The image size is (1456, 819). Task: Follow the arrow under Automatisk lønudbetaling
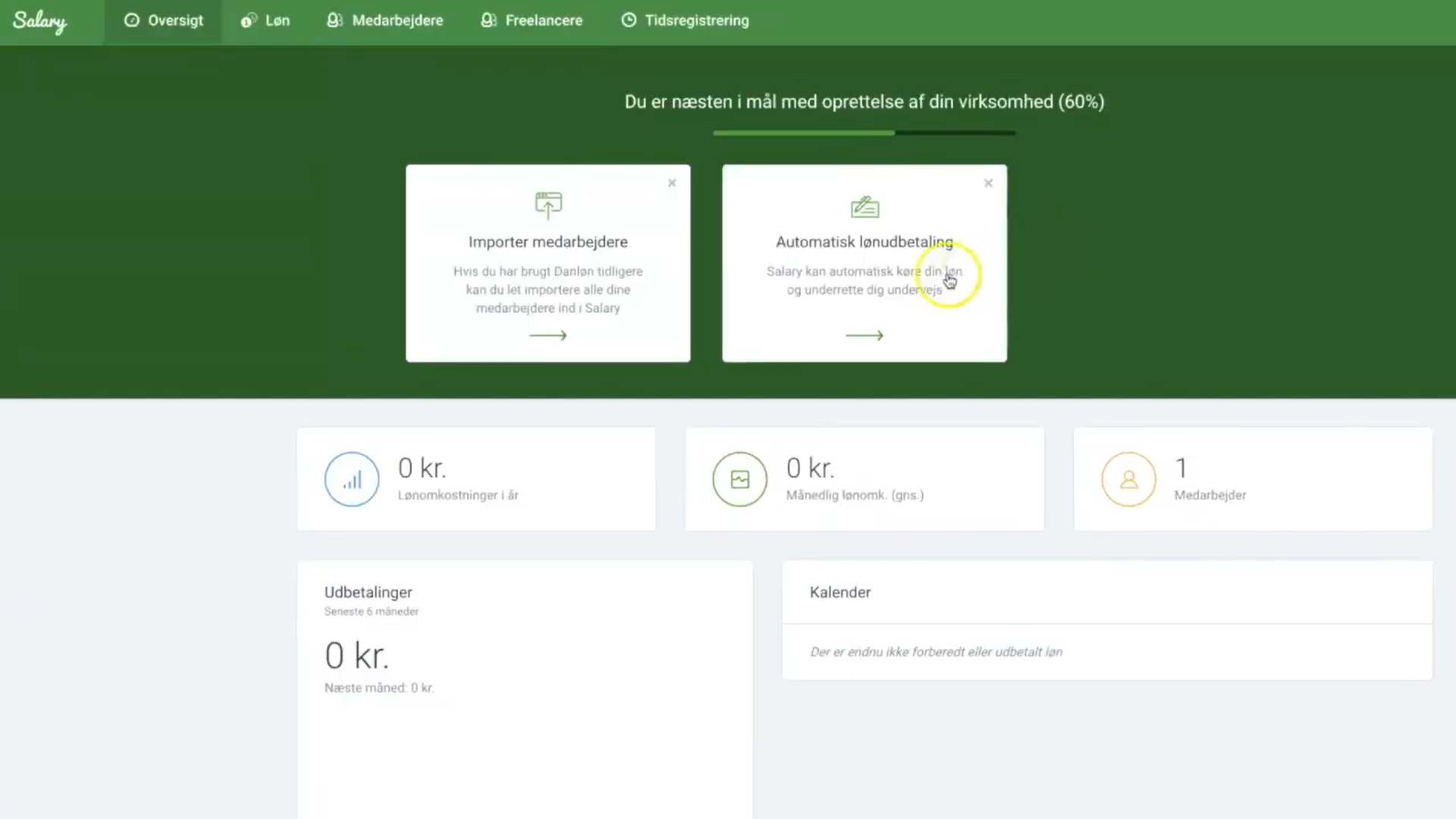point(864,335)
